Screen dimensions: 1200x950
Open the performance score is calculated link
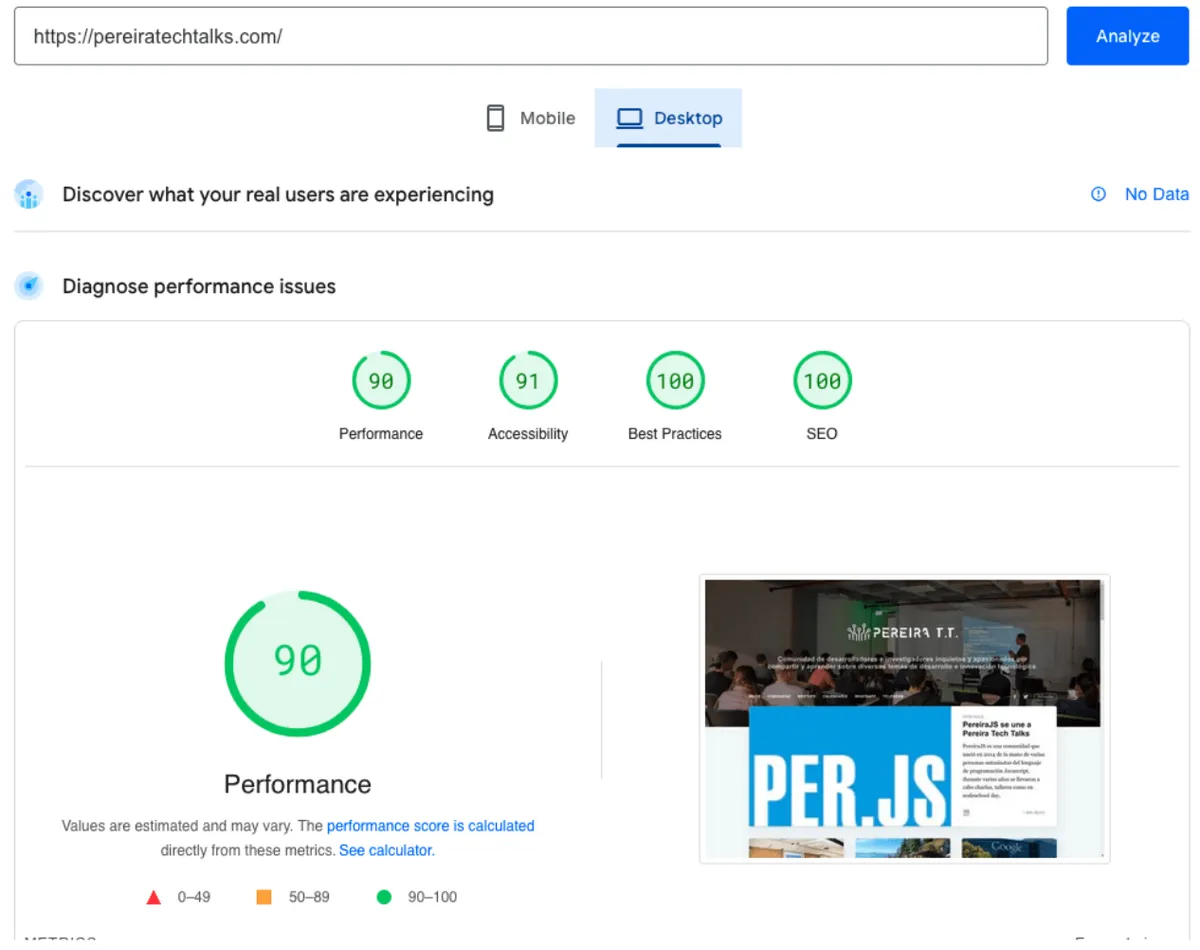click(430, 826)
